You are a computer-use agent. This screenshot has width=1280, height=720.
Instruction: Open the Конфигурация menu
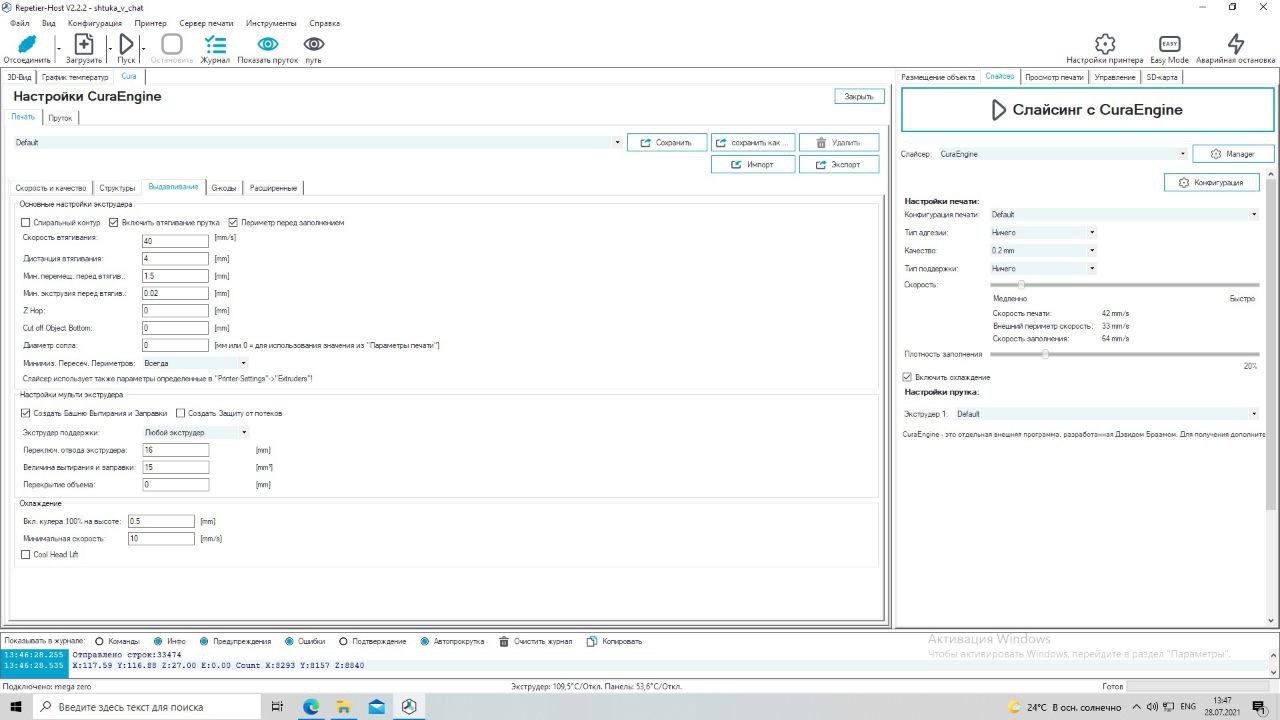coord(95,23)
